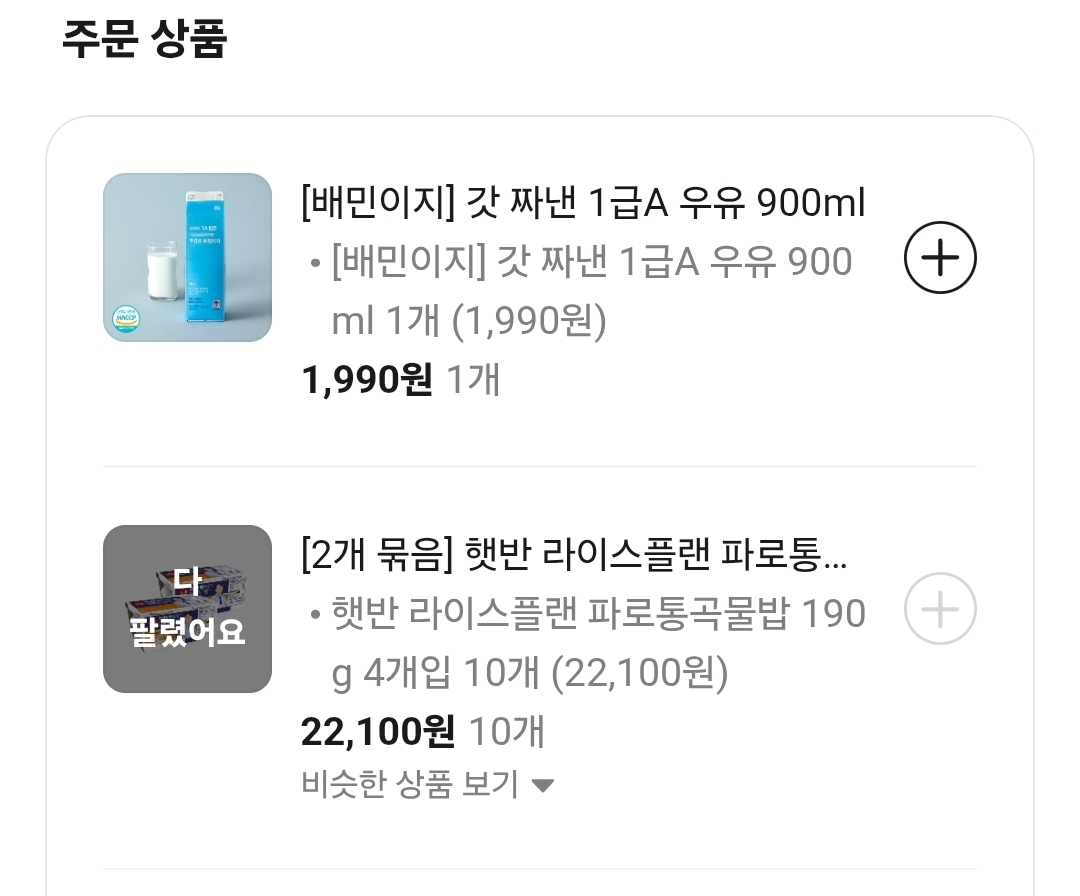Screen dimensions: 1080x896
Task: Open the 배민이지 milk product thumbnail
Action: (187, 258)
